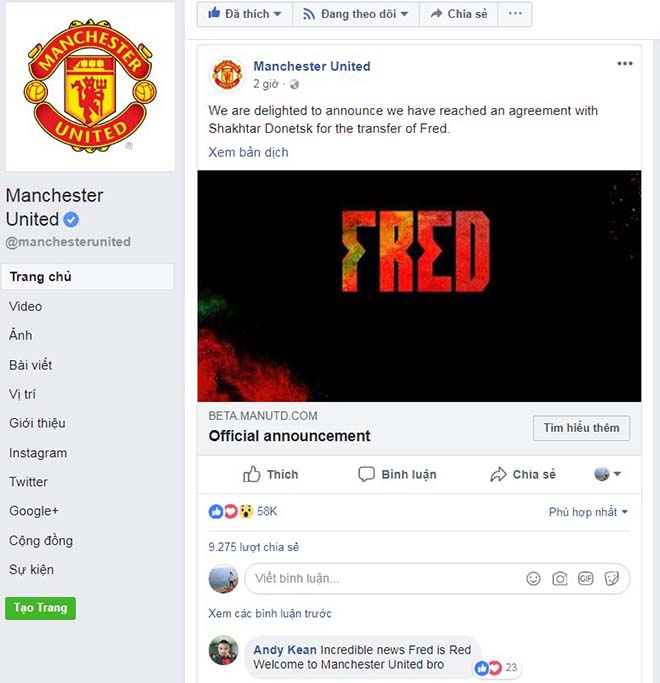Open the comment-as profile selector dropdown

[x=607, y=474]
